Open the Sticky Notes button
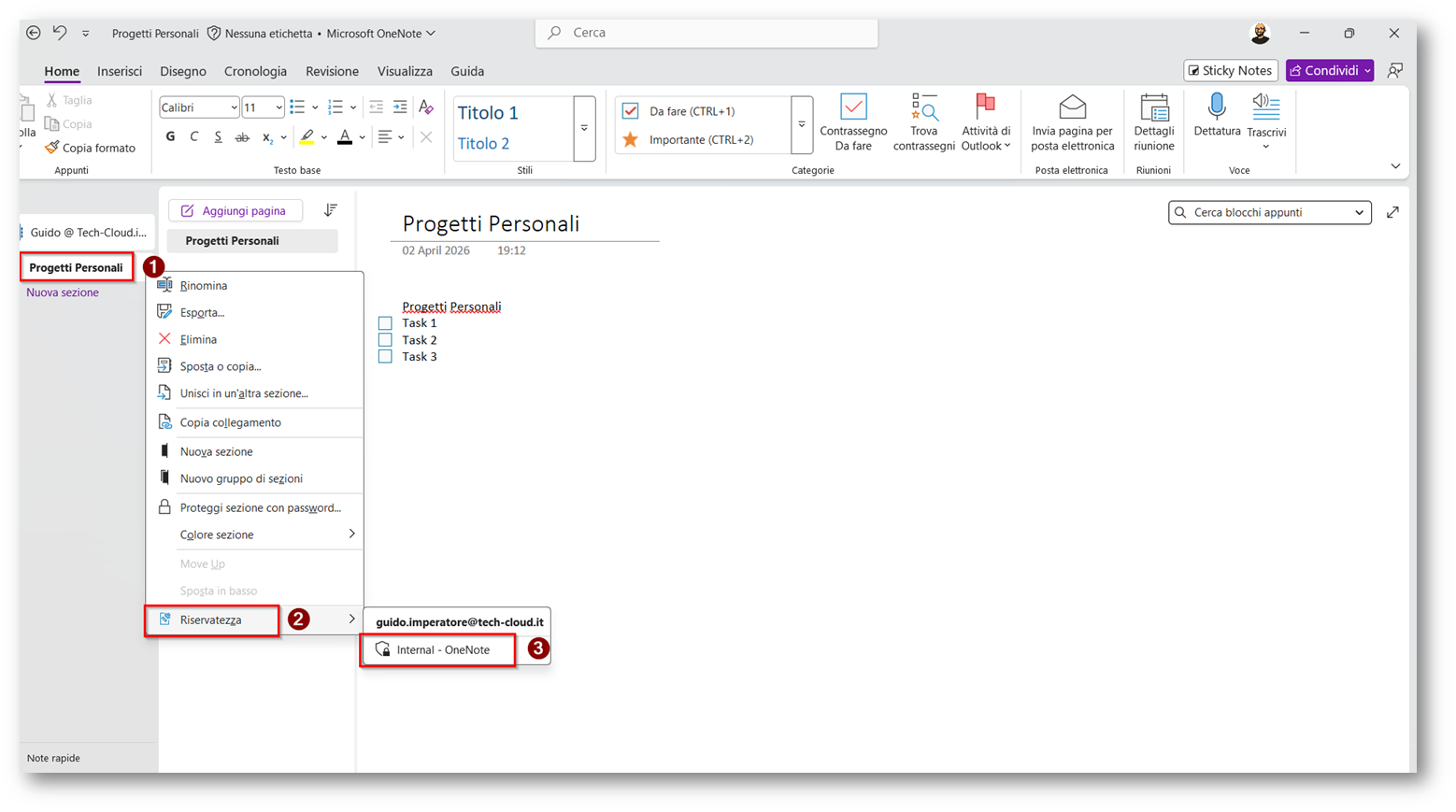 coord(1230,70)
